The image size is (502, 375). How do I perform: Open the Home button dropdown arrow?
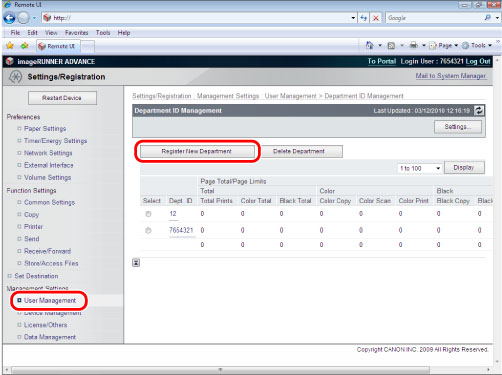pos(380,45)
